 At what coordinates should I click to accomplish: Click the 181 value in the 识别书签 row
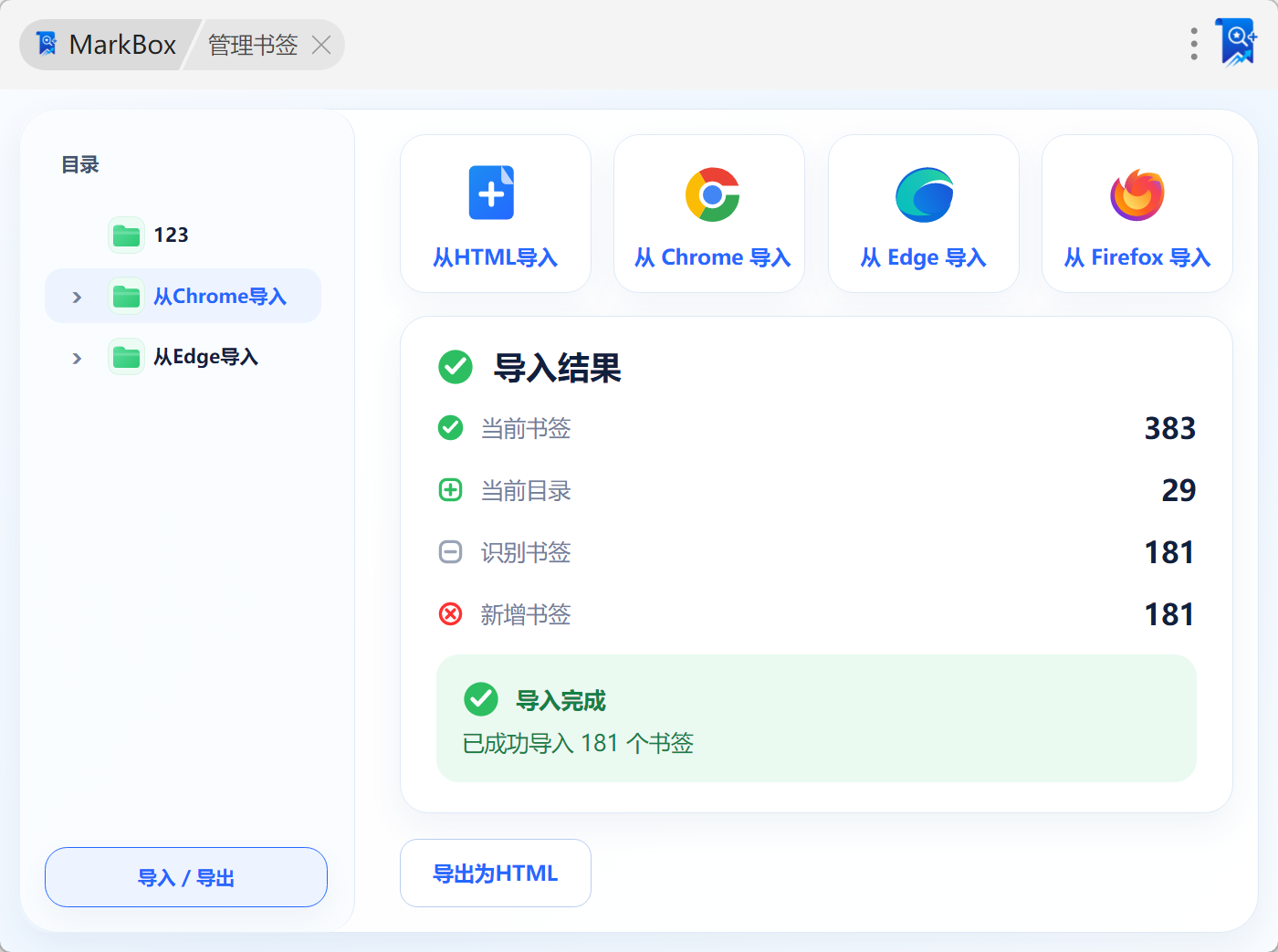(x=1170, y=552)
